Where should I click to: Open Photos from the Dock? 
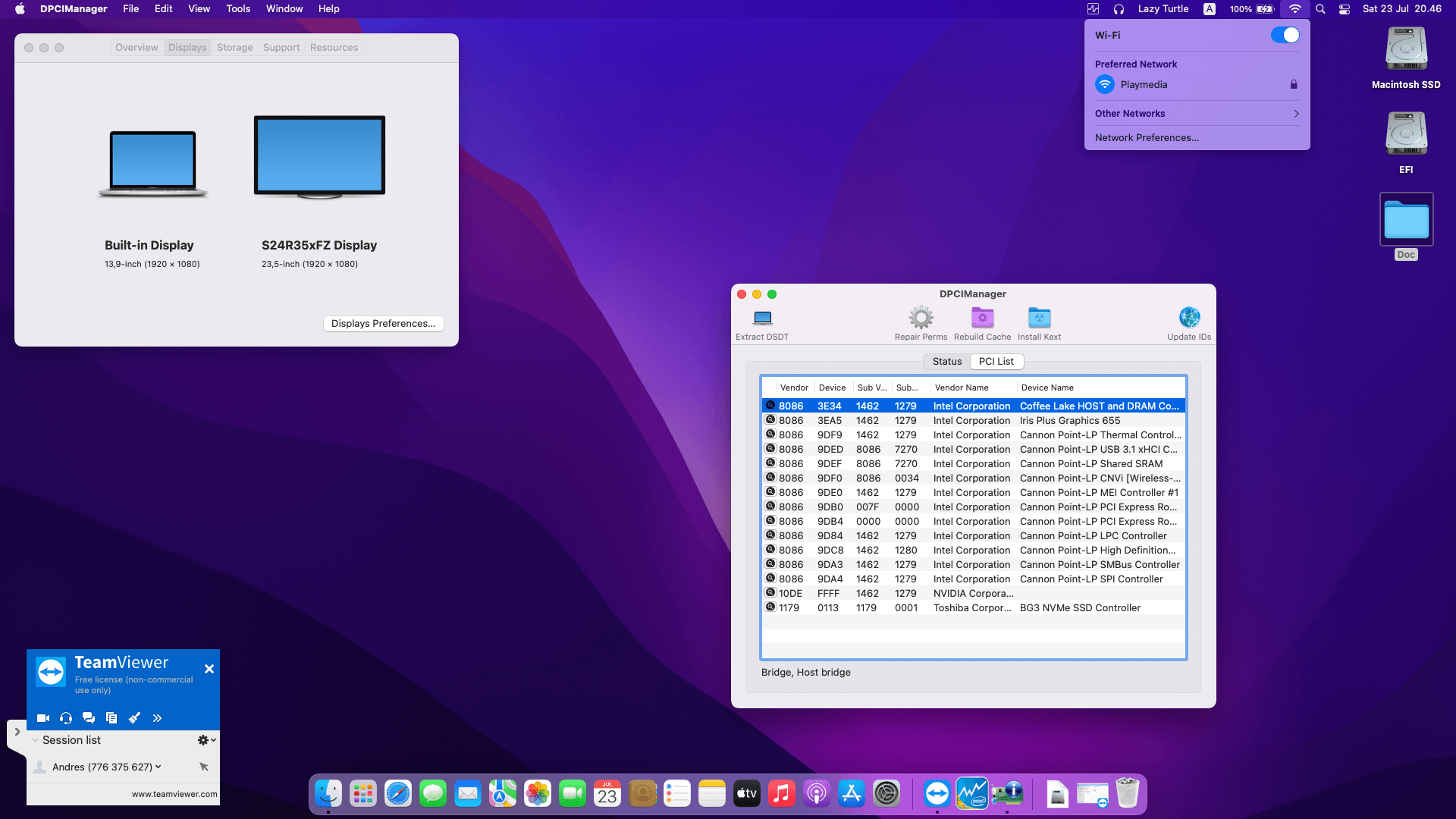click(538, 794)
